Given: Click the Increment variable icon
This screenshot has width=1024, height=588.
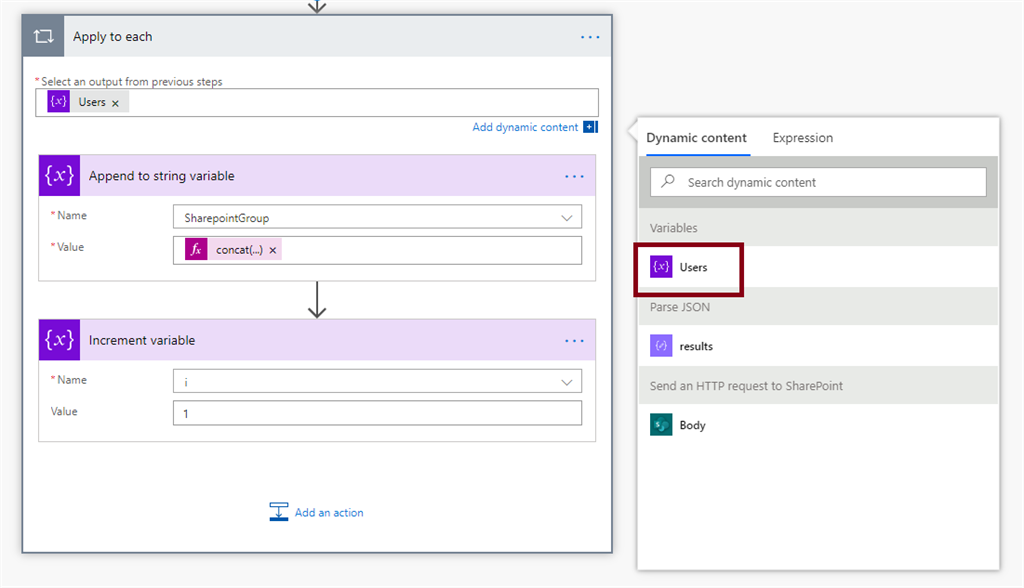Looking at the screenshot, I should pos(59,340).
